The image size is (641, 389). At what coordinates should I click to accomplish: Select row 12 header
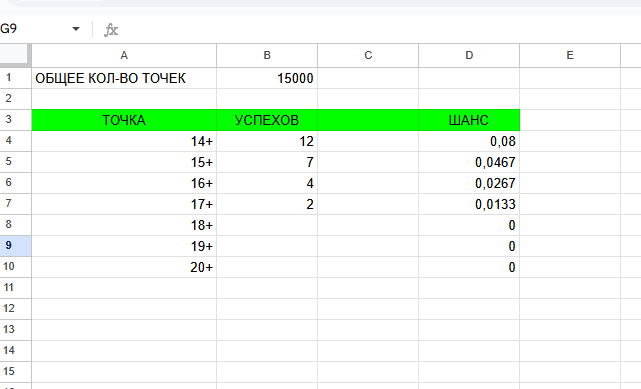click(x=16, y=309)
